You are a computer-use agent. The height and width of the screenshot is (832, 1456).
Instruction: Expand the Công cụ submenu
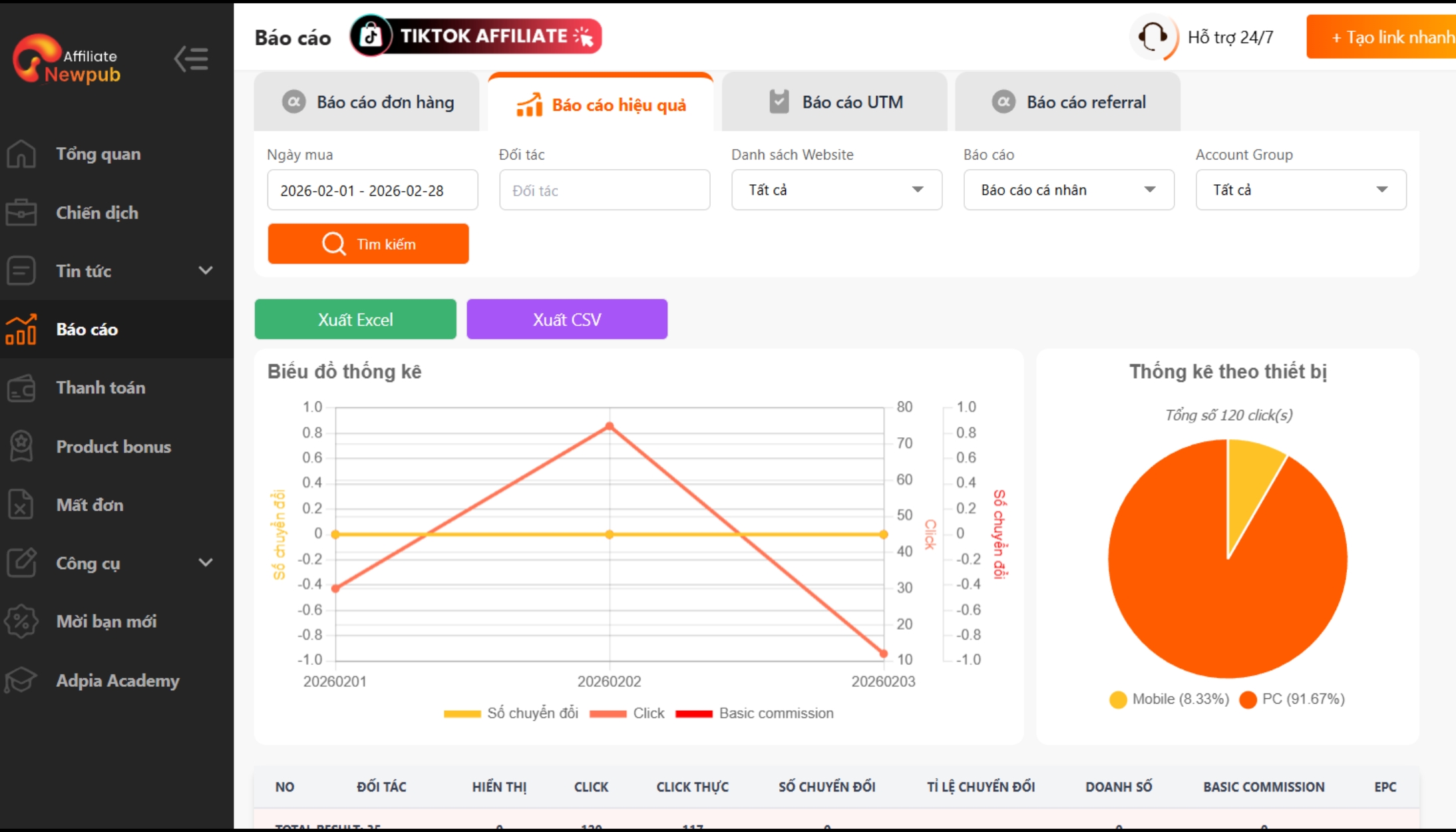click(x=206, y=562)
